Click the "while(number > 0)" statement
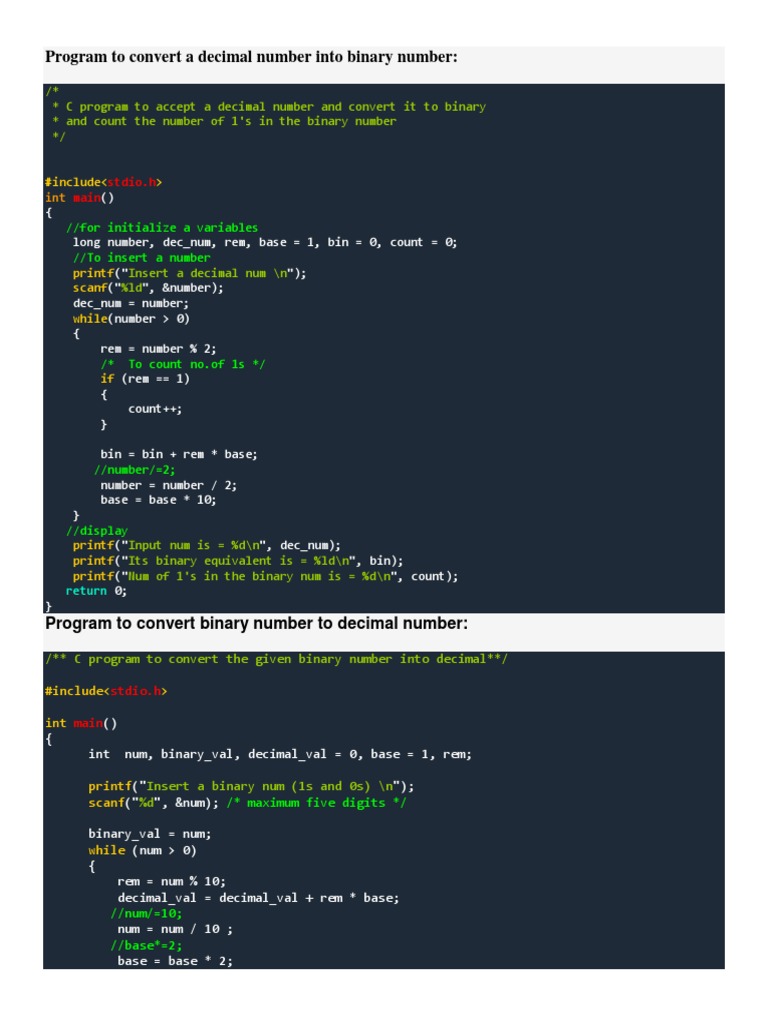 (x=131, y=319)
